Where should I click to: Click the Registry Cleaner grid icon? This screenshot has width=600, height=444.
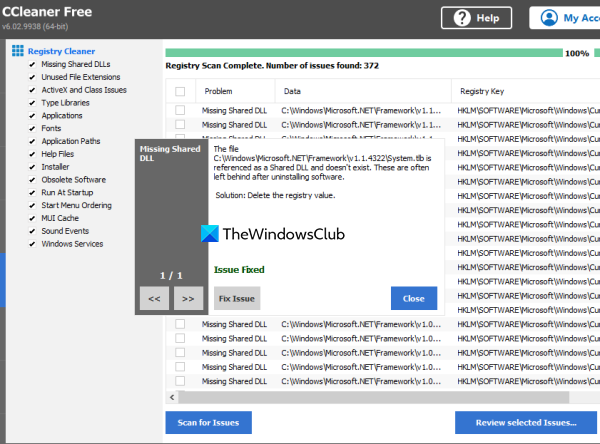[x=18, y=51]
